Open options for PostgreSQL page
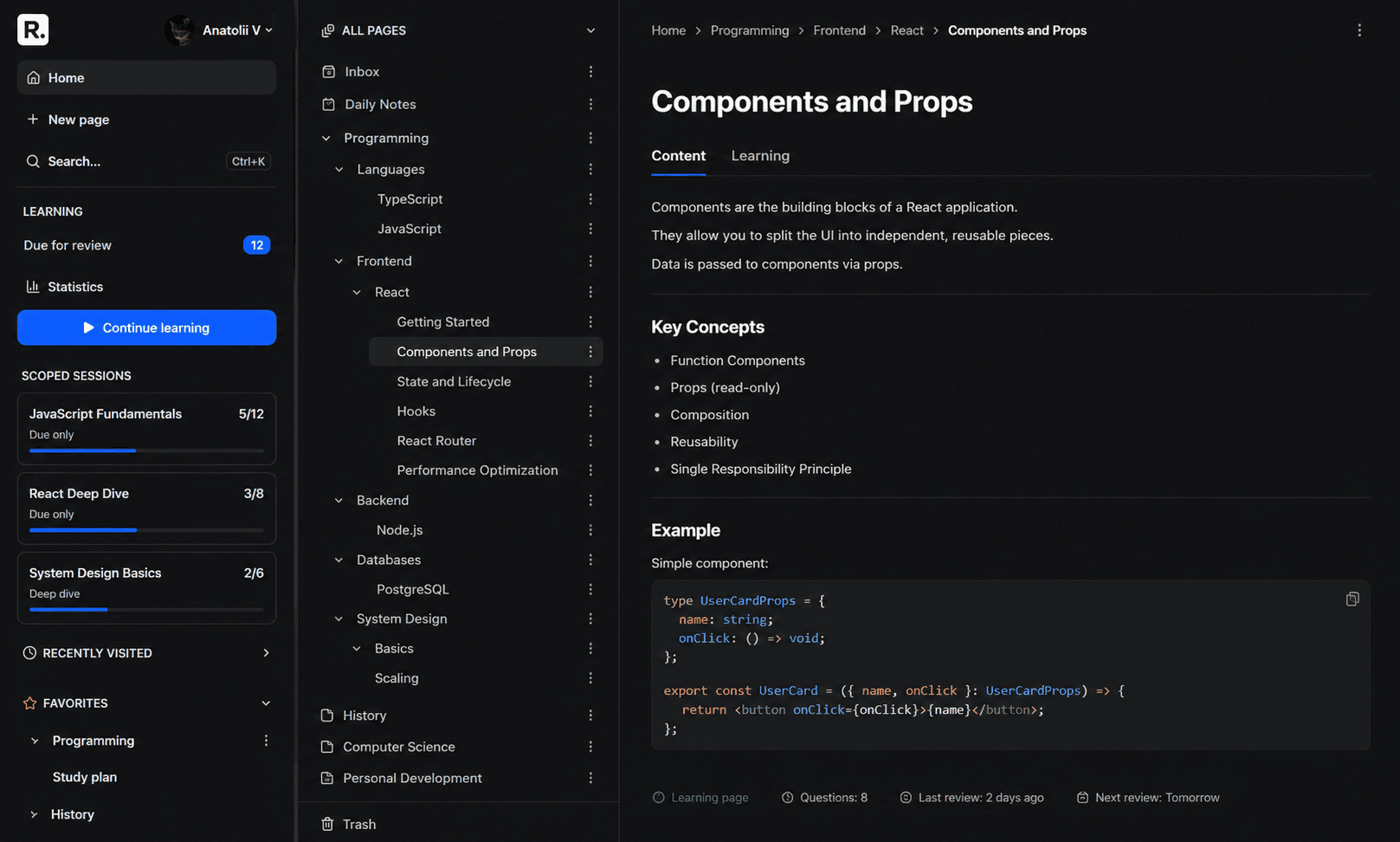The height and width of the screenshot is (842, 1400). click(590, 589)
